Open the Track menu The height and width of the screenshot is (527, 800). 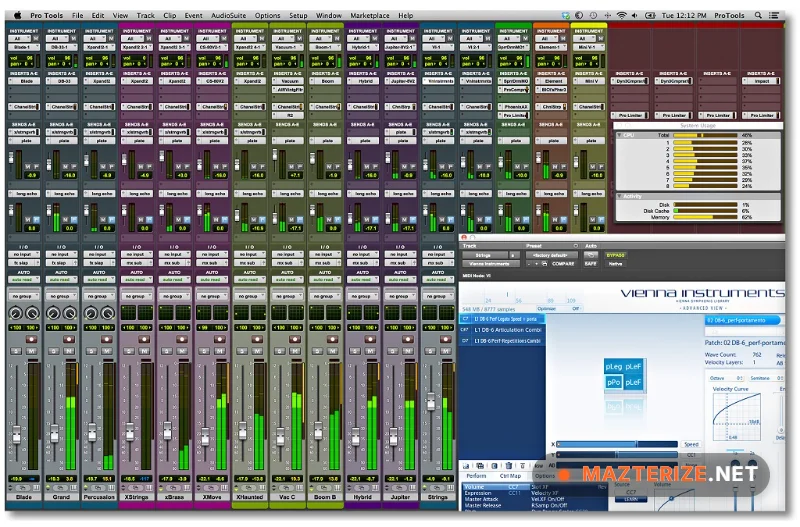coord(145,15)
